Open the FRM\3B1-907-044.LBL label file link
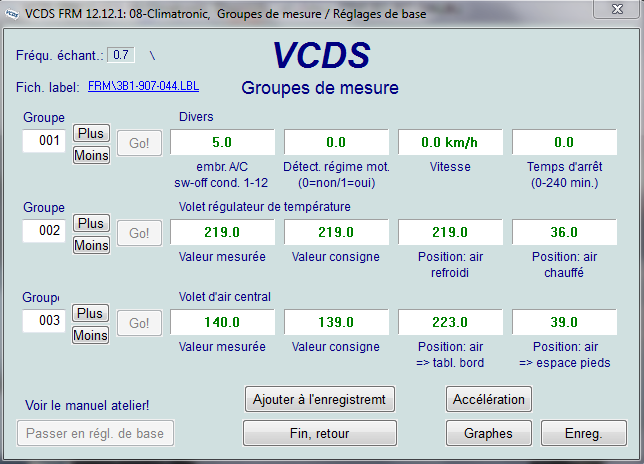 (143, 86)
